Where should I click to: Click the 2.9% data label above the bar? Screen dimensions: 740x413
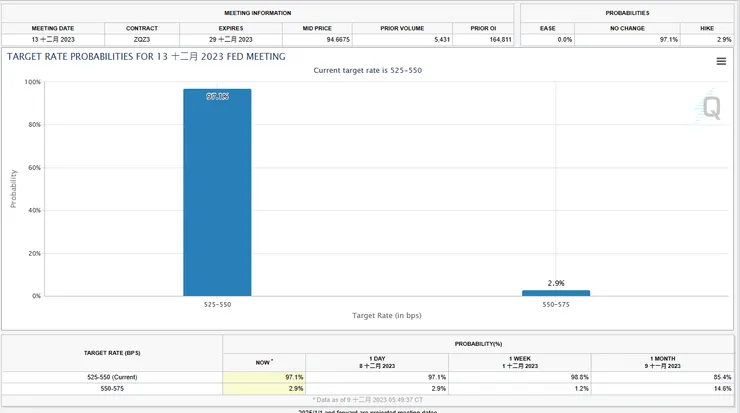[x=556, y=283]
